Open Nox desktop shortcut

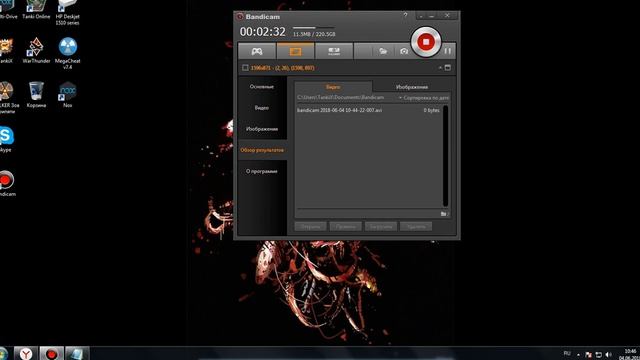point(67,95)
